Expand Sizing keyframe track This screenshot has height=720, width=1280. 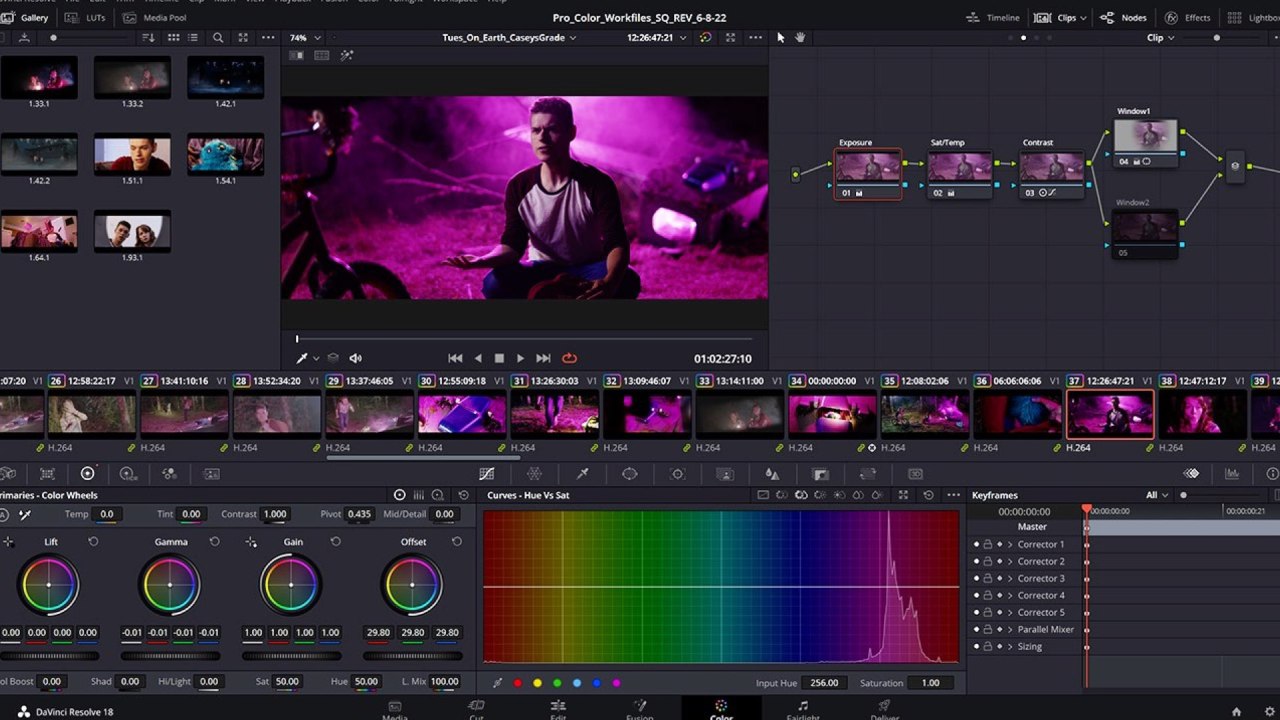(x=1010, y=646)
